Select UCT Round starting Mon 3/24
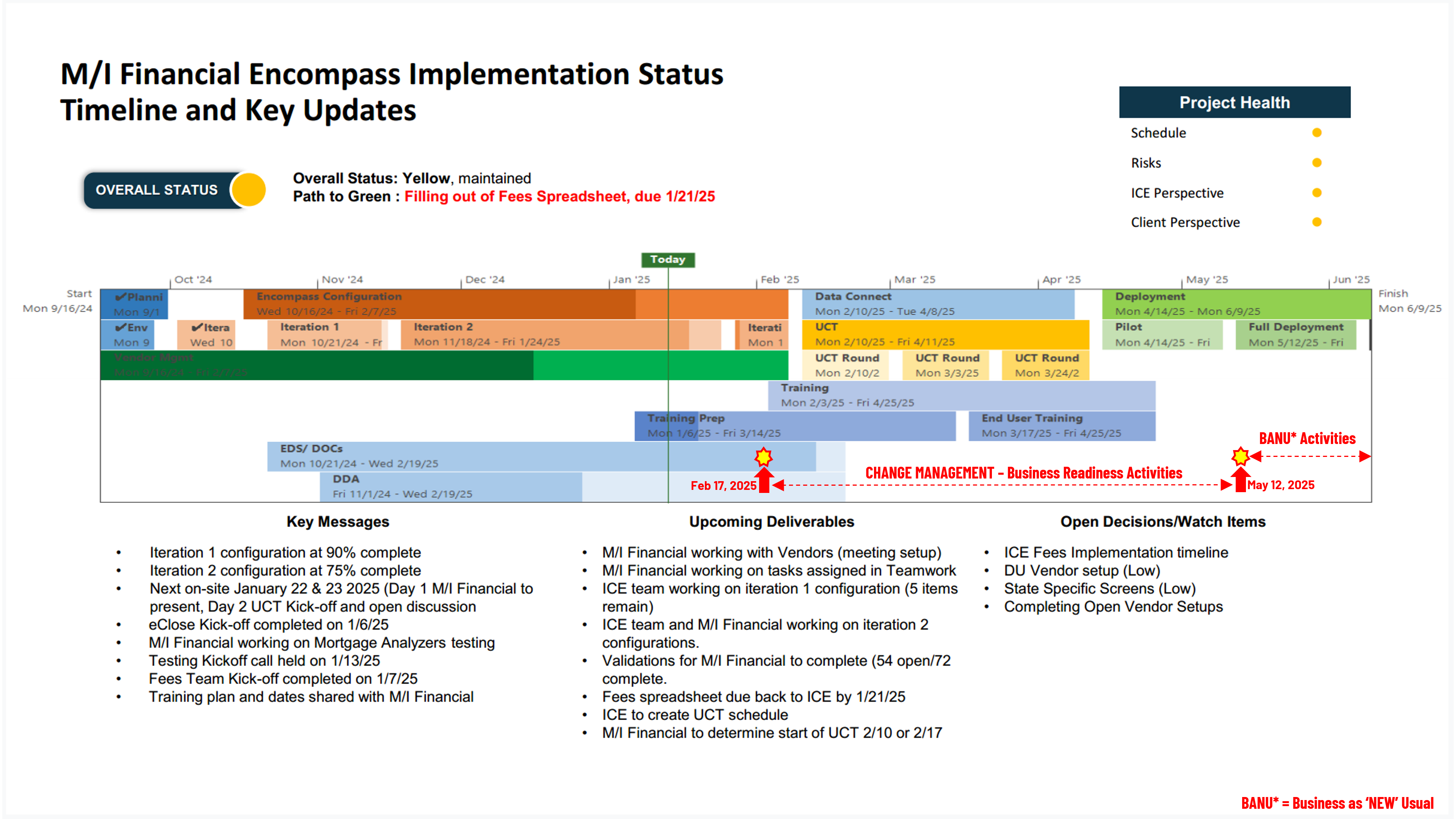Viewport: 1456px width, 819px height. (x=1045, y=365)
